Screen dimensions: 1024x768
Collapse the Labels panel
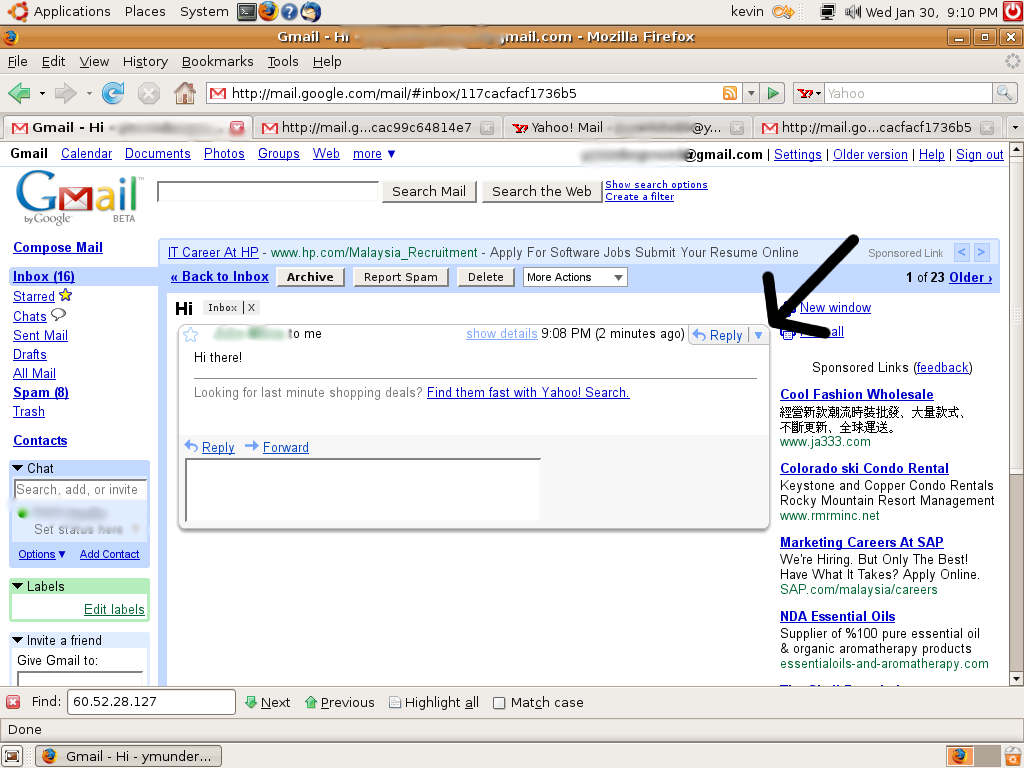18,586
